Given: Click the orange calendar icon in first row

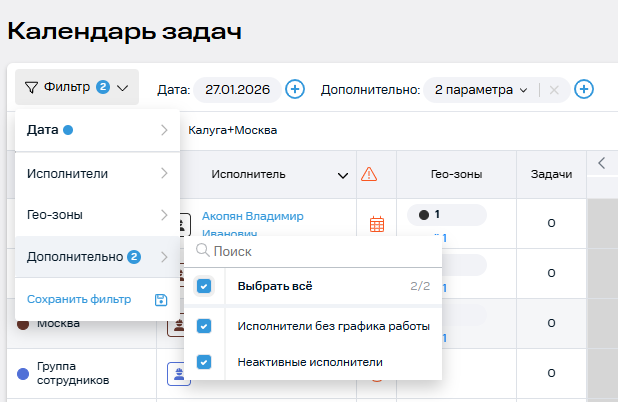Looking at the screenshot, I should pyautogui.click(x=377, y=224).
